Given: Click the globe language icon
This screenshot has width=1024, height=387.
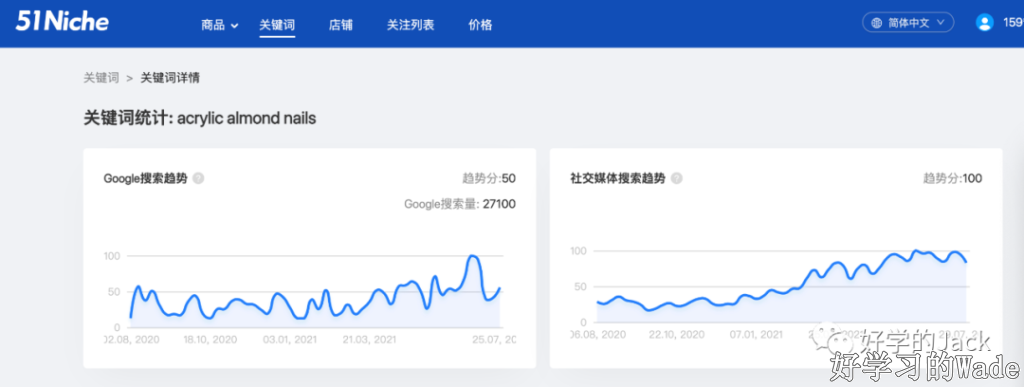Looking at the screenshot, I should [x=876, y=23].
